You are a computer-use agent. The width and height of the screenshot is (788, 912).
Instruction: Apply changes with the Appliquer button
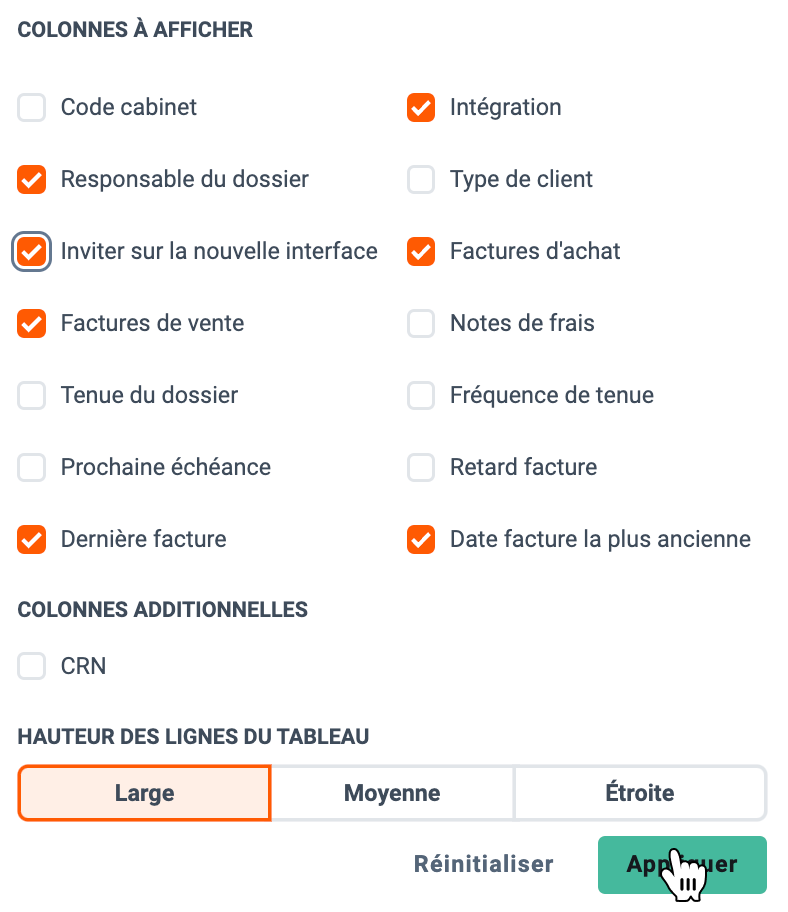click(682, 865)
